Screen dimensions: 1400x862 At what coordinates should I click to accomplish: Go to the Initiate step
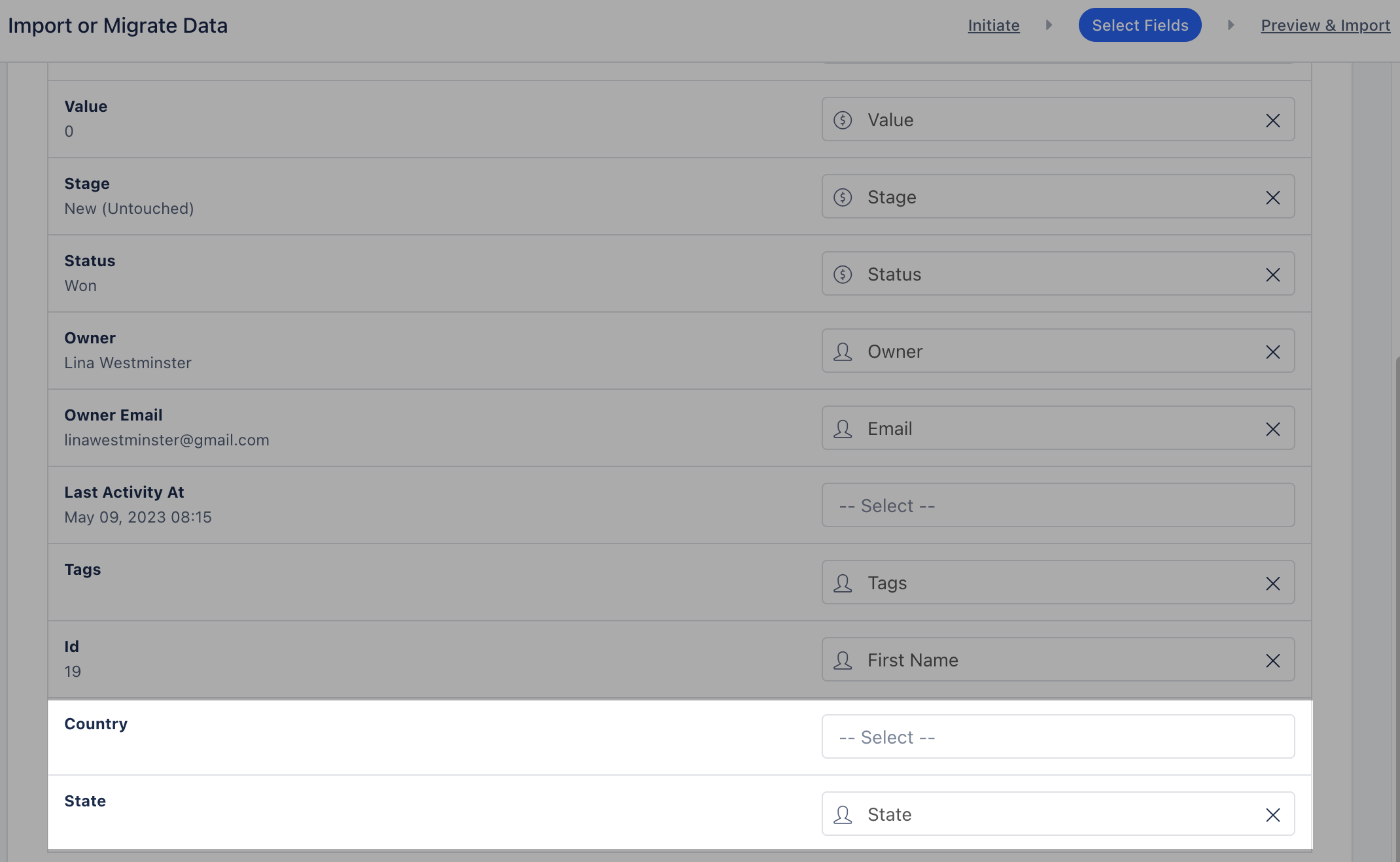993,26
